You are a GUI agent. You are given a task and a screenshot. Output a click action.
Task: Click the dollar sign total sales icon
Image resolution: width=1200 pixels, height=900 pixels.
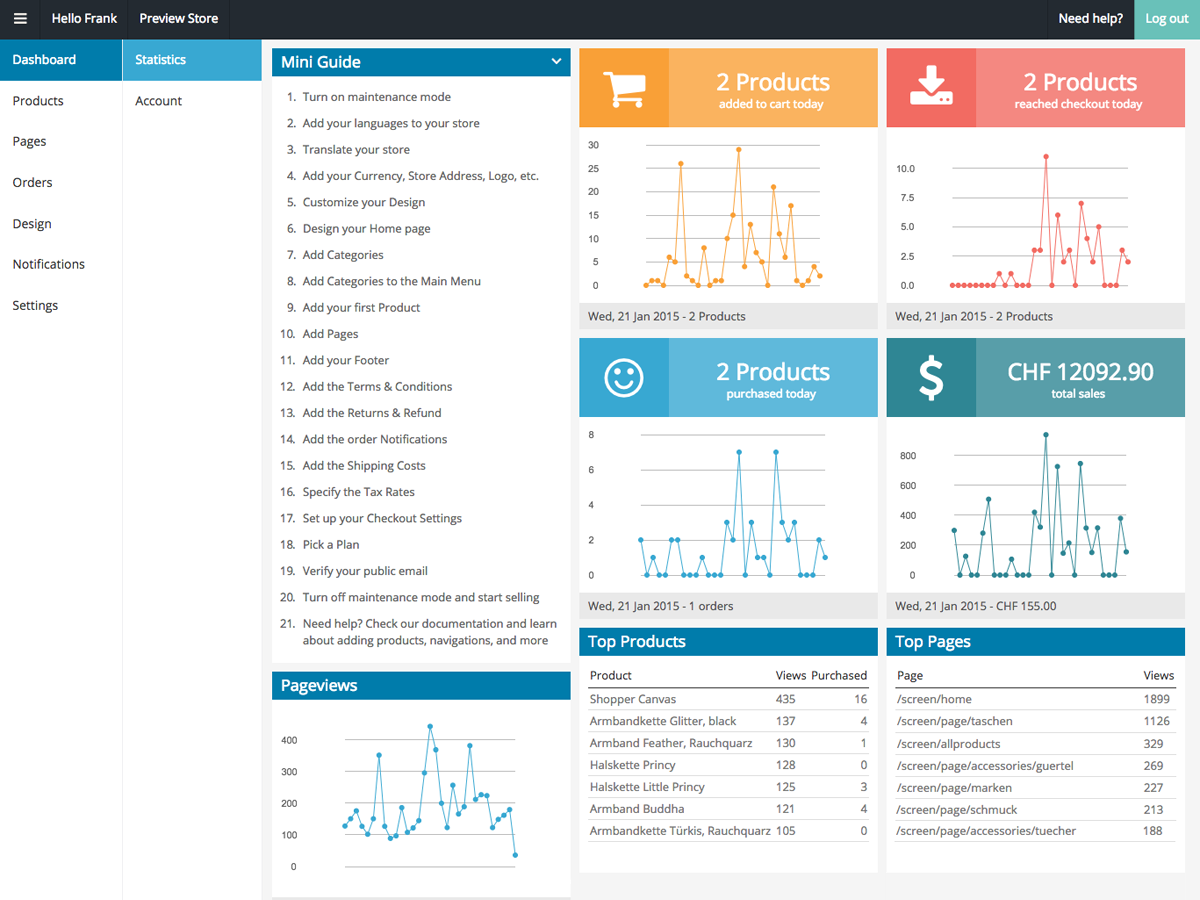(x=930, y=378)
